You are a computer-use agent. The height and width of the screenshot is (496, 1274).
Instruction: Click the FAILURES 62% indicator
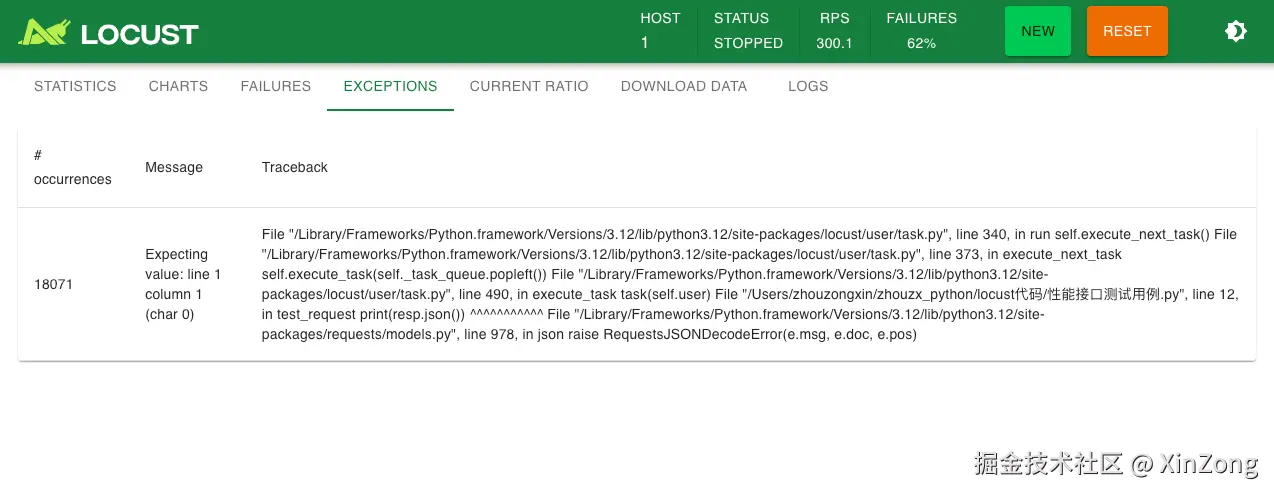point(921,31)
